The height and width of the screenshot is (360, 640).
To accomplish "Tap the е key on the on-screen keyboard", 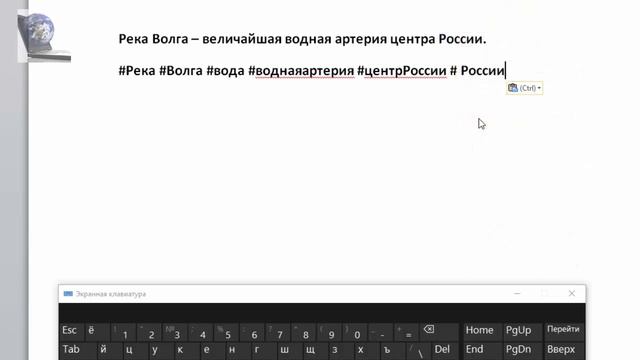I will (213, 351).
